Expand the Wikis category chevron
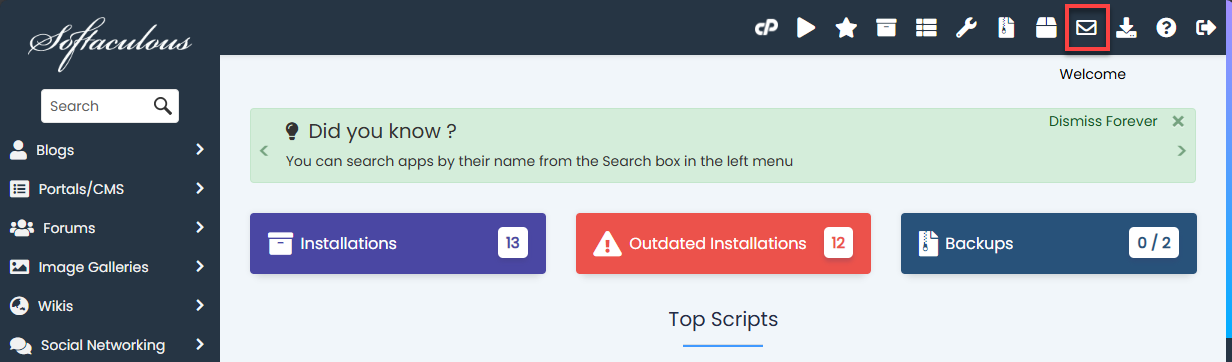The height and width of the screenshot is (362, 1232). pyautogui.click(x=200, y=306)
